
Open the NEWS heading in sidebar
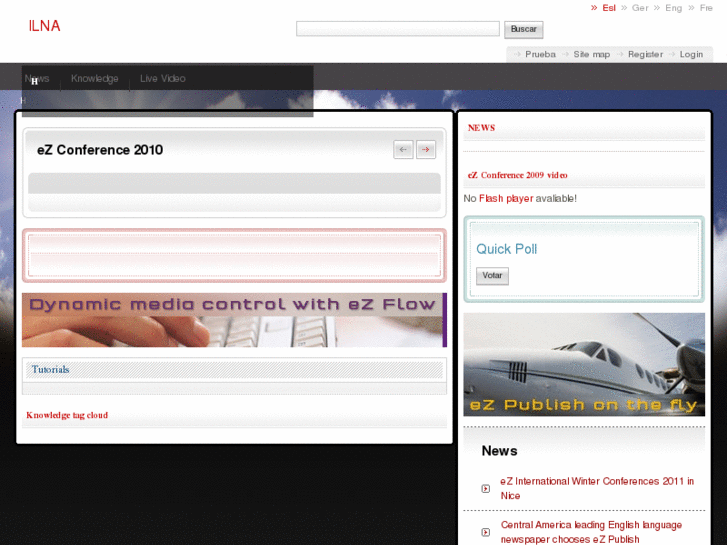tap(481, 128)
